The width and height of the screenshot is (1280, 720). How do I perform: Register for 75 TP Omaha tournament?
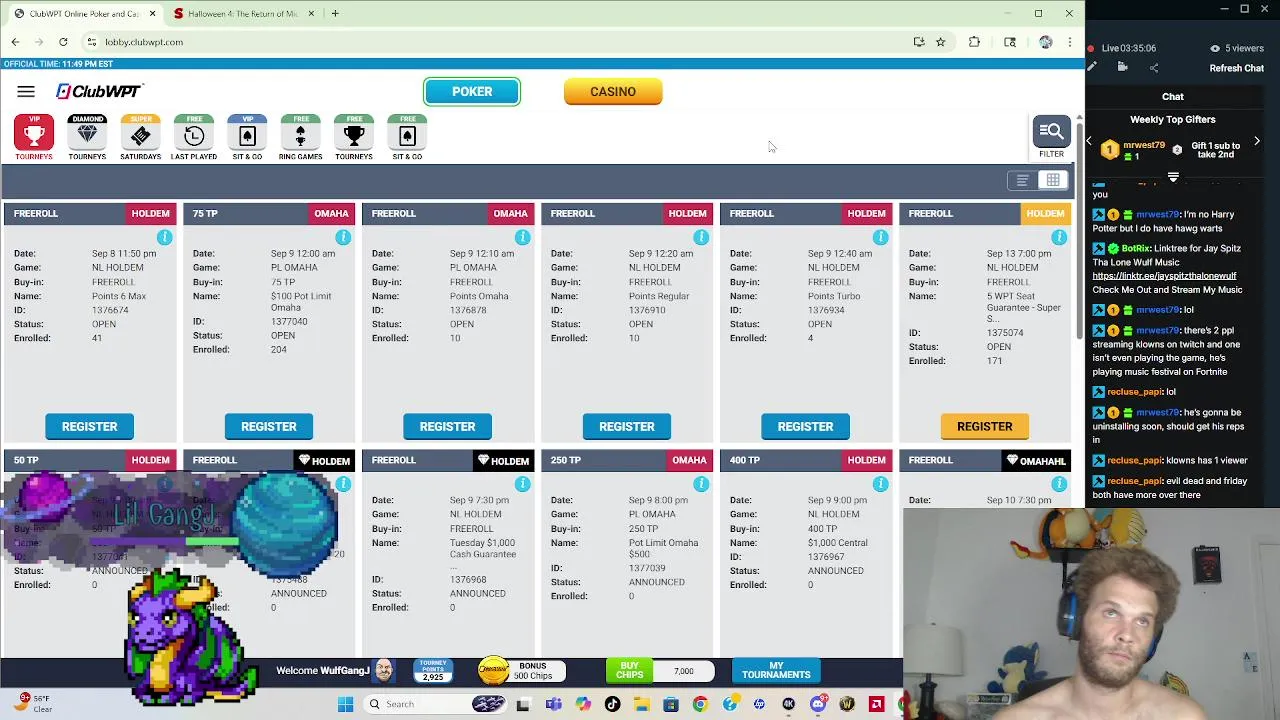point(268,427)
